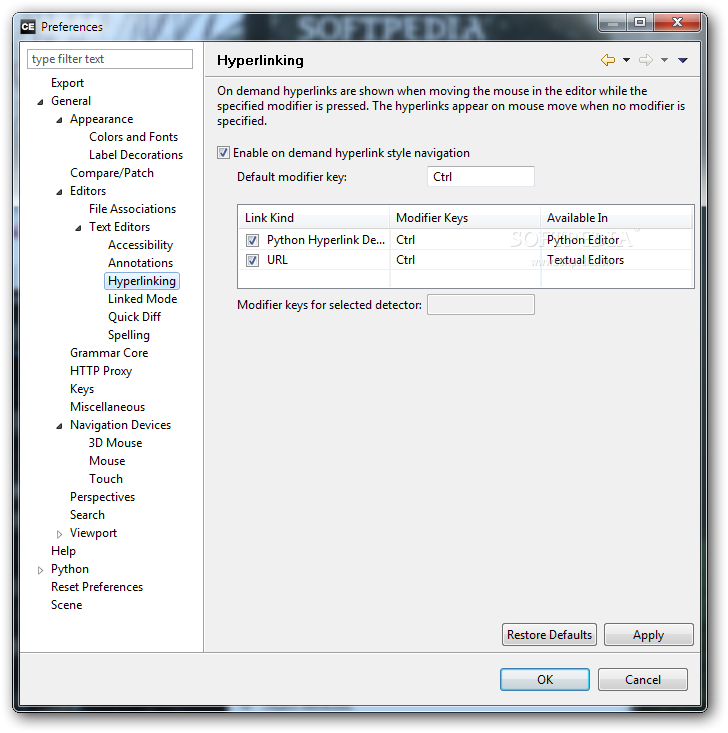Select the Hyperlinking tree item
The height and width of the screenshot is (733, 728).
[x=142, y=281]
